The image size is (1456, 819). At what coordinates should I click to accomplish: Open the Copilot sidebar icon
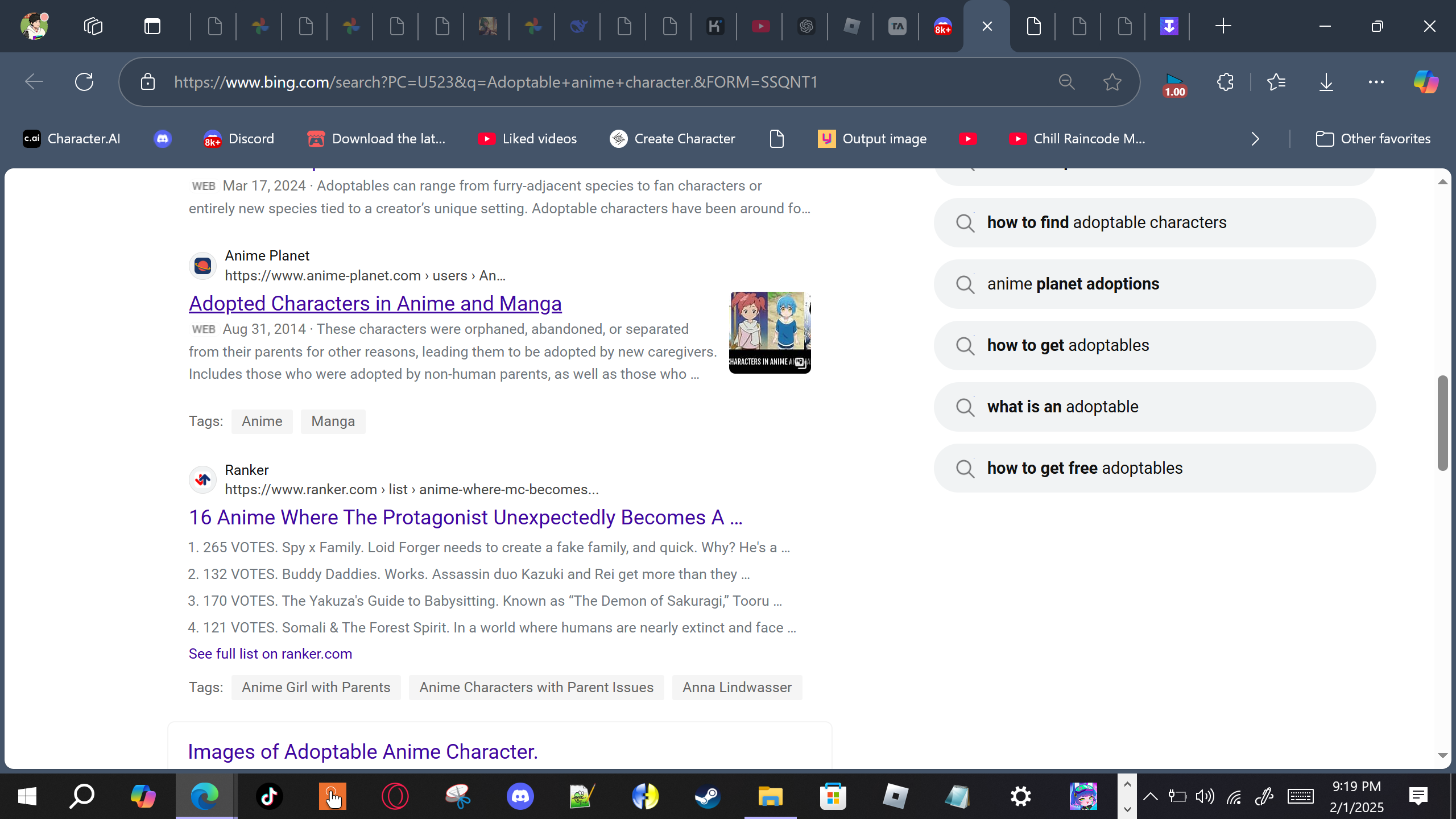click(1426, 82)
